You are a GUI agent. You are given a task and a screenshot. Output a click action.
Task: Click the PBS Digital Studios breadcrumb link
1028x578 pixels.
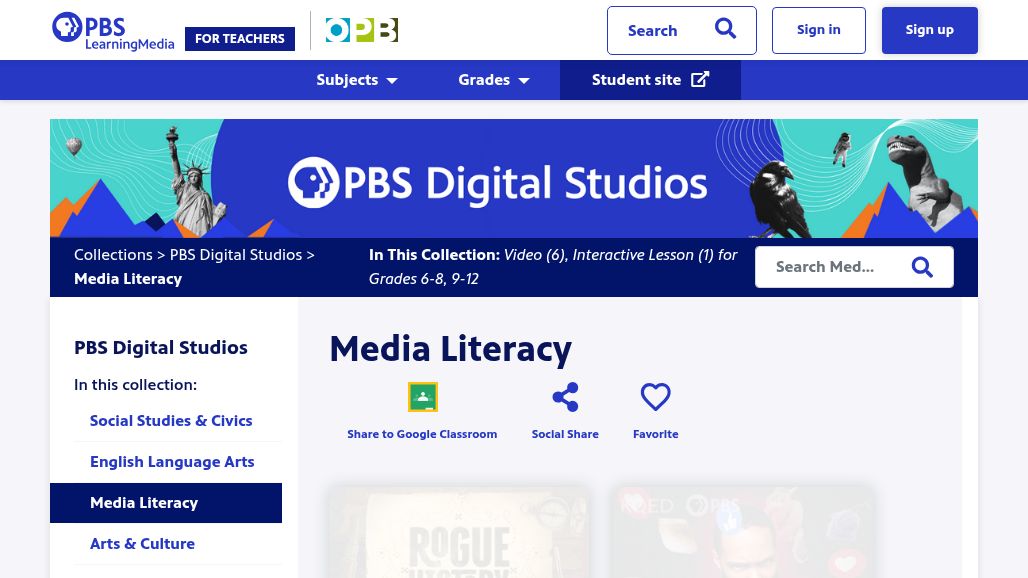(x=235, y=255)
